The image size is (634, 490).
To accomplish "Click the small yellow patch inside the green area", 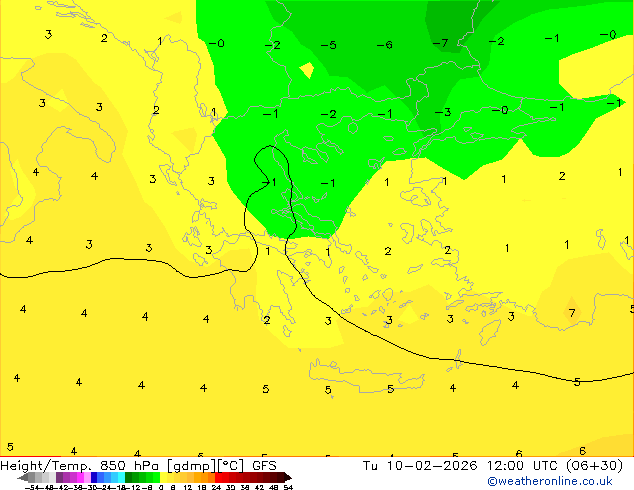I will point(307,70).
